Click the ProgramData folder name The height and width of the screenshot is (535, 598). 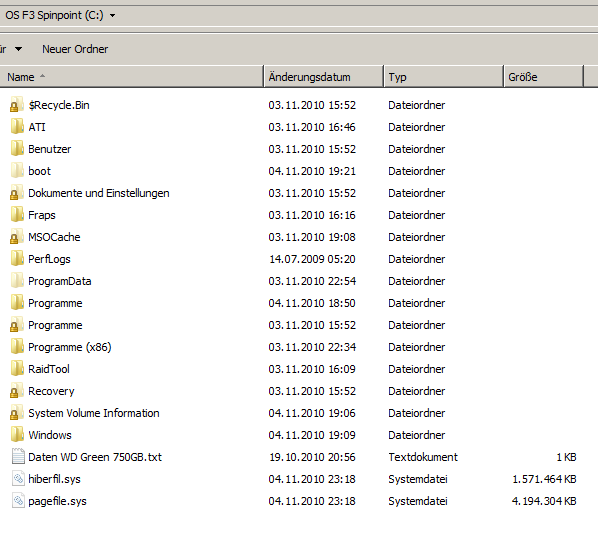point(59,281)
